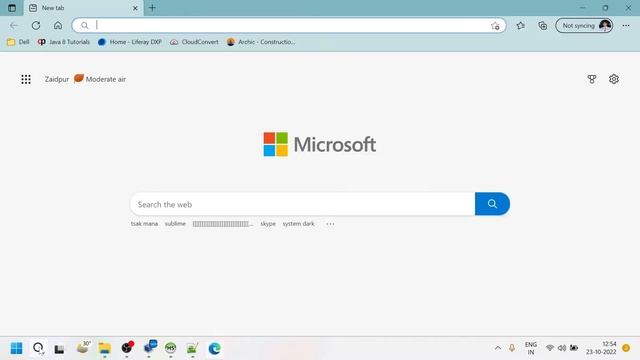Screen dimensions: 640x360
Task: Select the 'skype' recent search
Action: (x=268, y=224)
